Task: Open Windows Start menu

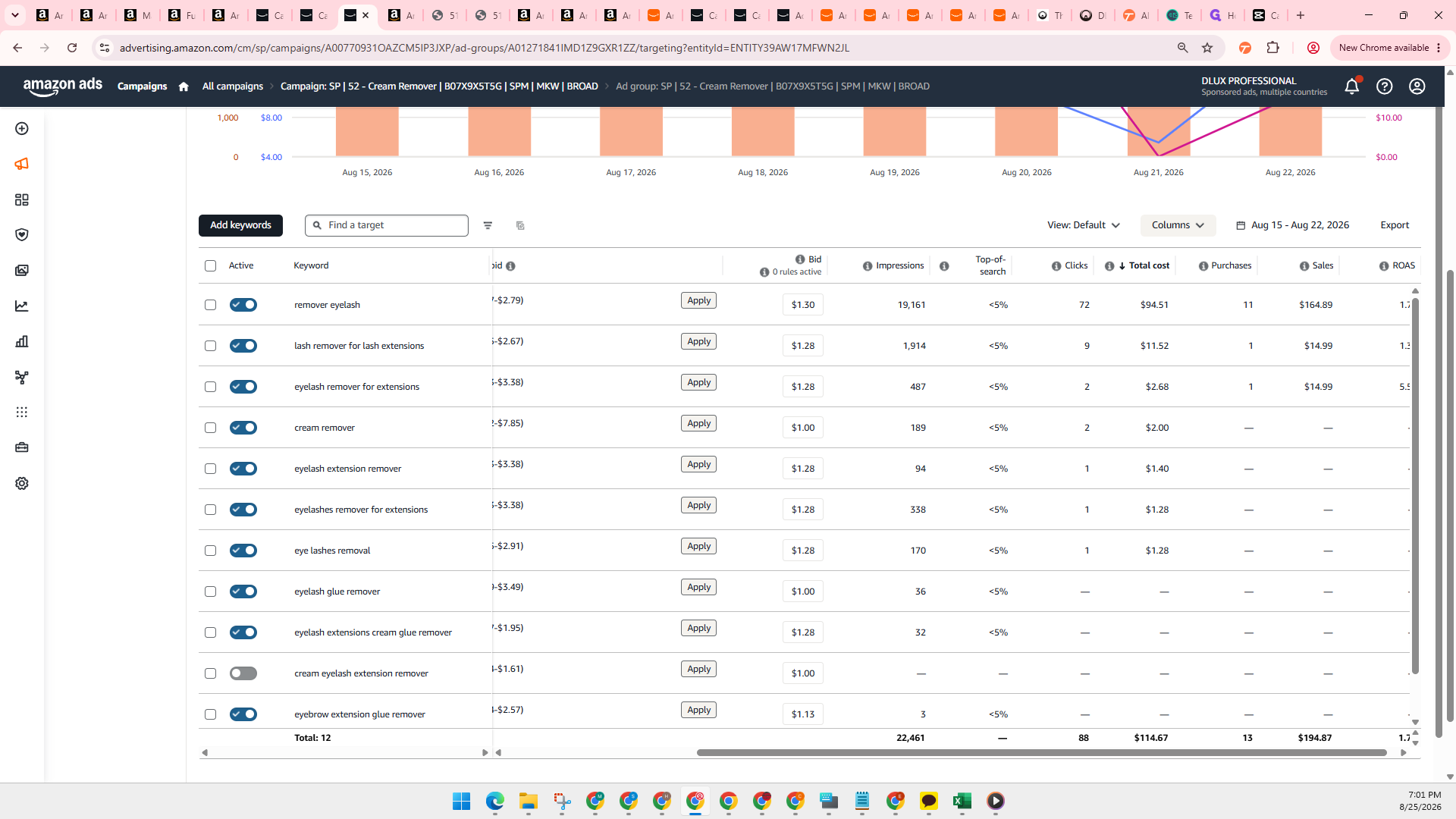Action: 462,801
